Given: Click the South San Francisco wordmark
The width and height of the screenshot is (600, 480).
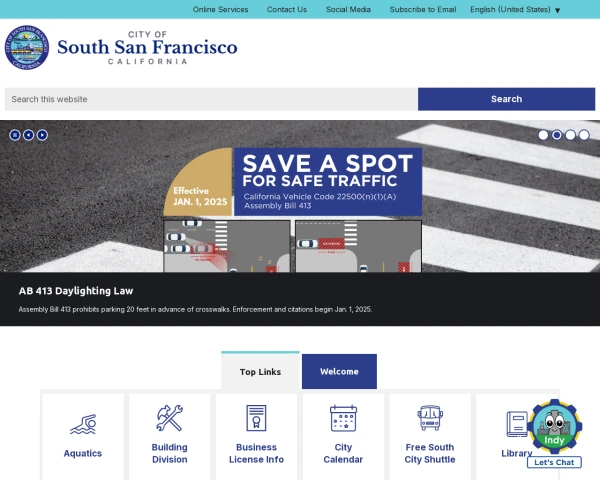Looking at the screenshot, I should tap(147, 47).
